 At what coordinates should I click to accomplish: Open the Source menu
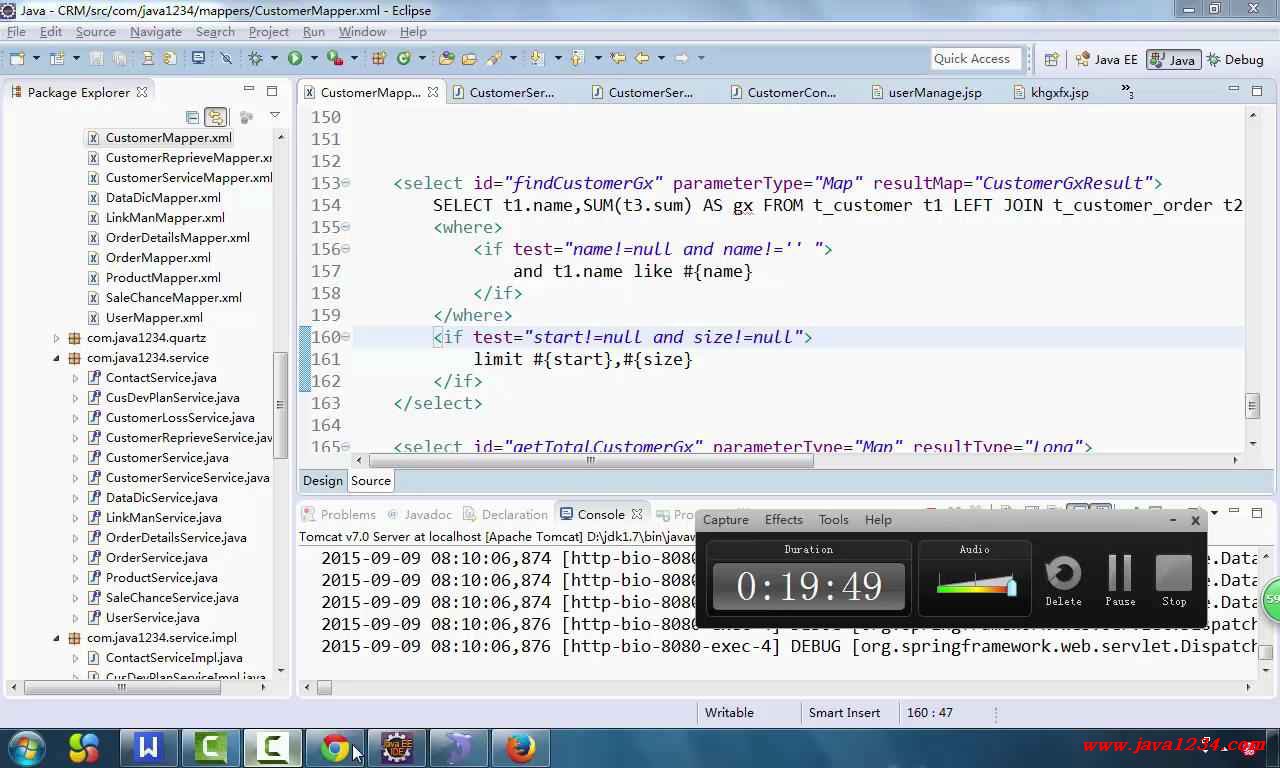click(x=96, y=32)
